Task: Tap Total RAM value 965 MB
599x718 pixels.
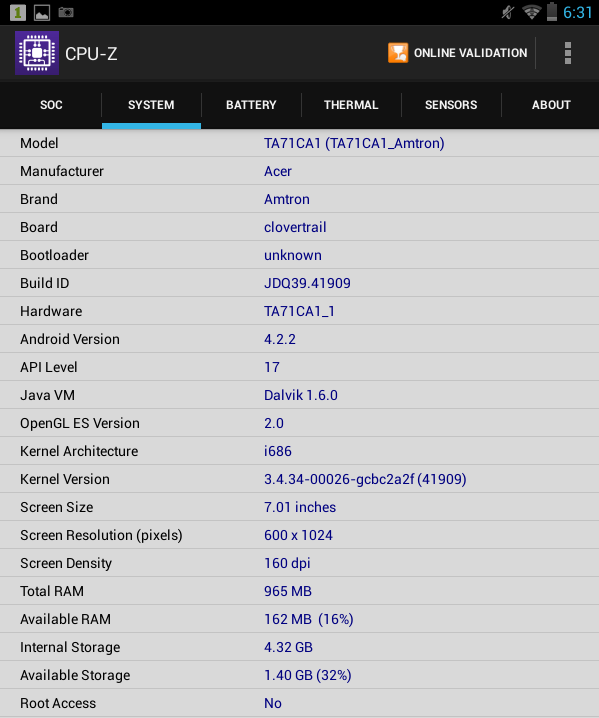Action: [x=288, y=591]
